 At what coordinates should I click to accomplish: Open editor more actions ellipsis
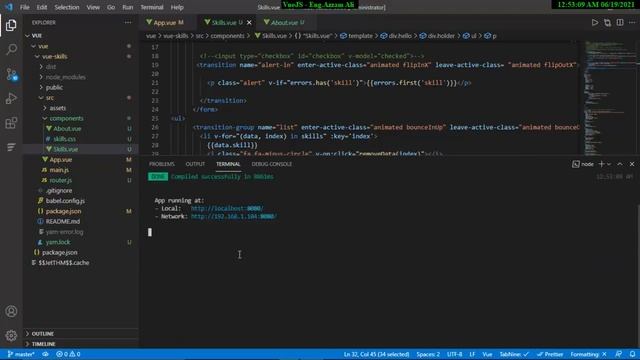coord(632,23)
